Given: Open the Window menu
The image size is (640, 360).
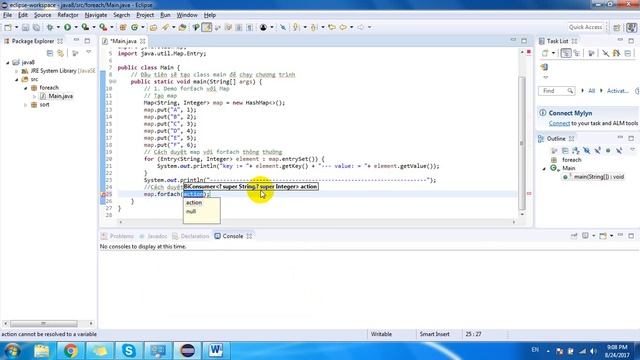Looking at the screenshot, I should tap(187, 15).
